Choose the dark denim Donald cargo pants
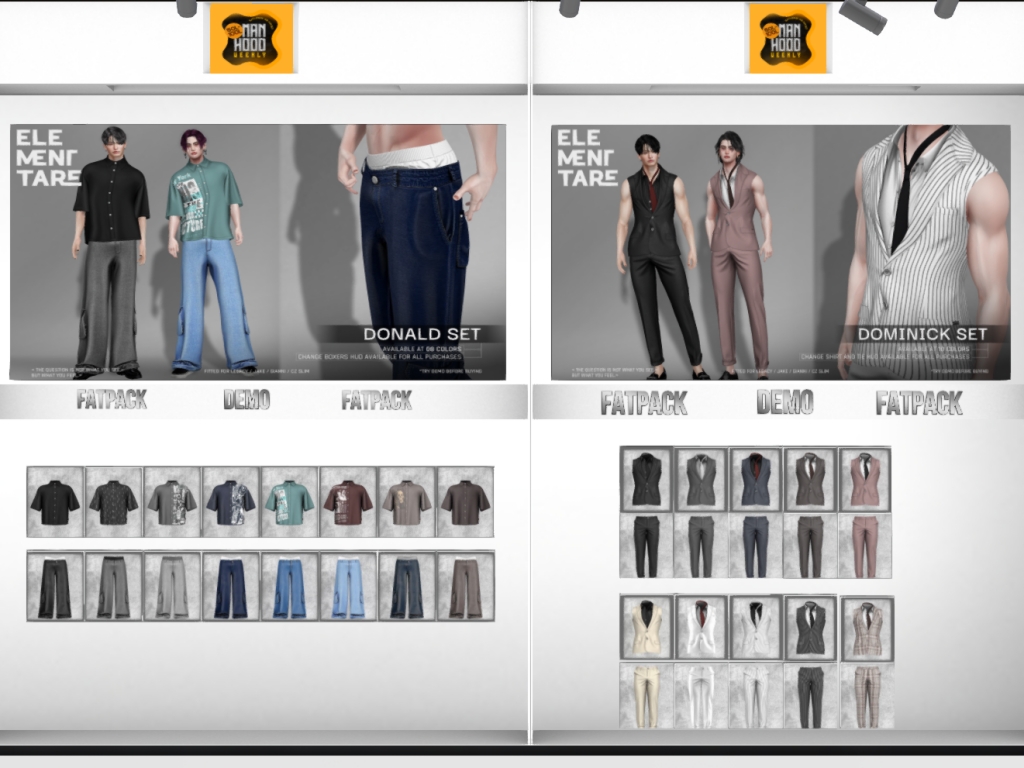Viewport: 1024px width, 768px height. (407, 586)
